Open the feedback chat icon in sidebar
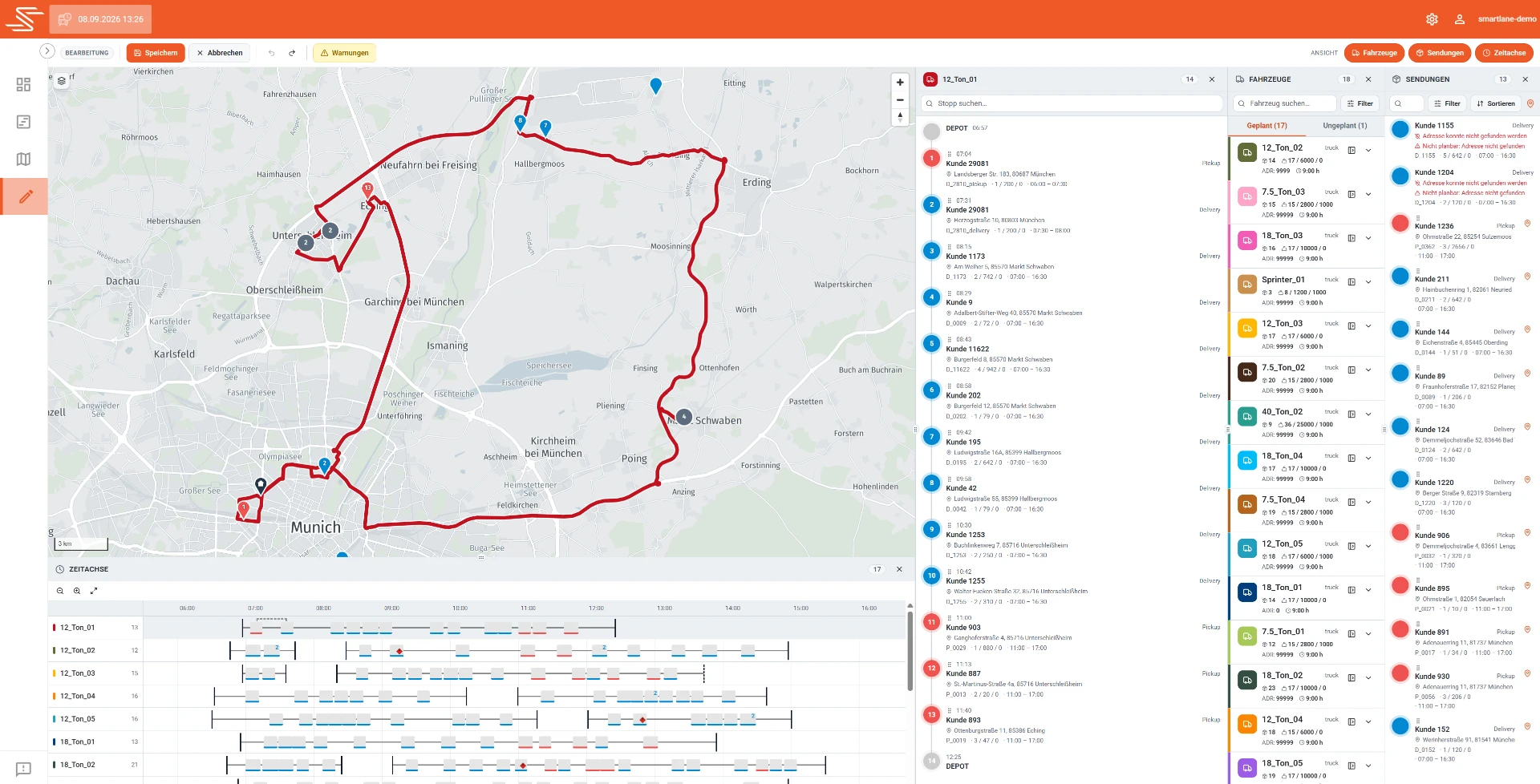Viewport: 1540px width, 784px height. (23, 769)
